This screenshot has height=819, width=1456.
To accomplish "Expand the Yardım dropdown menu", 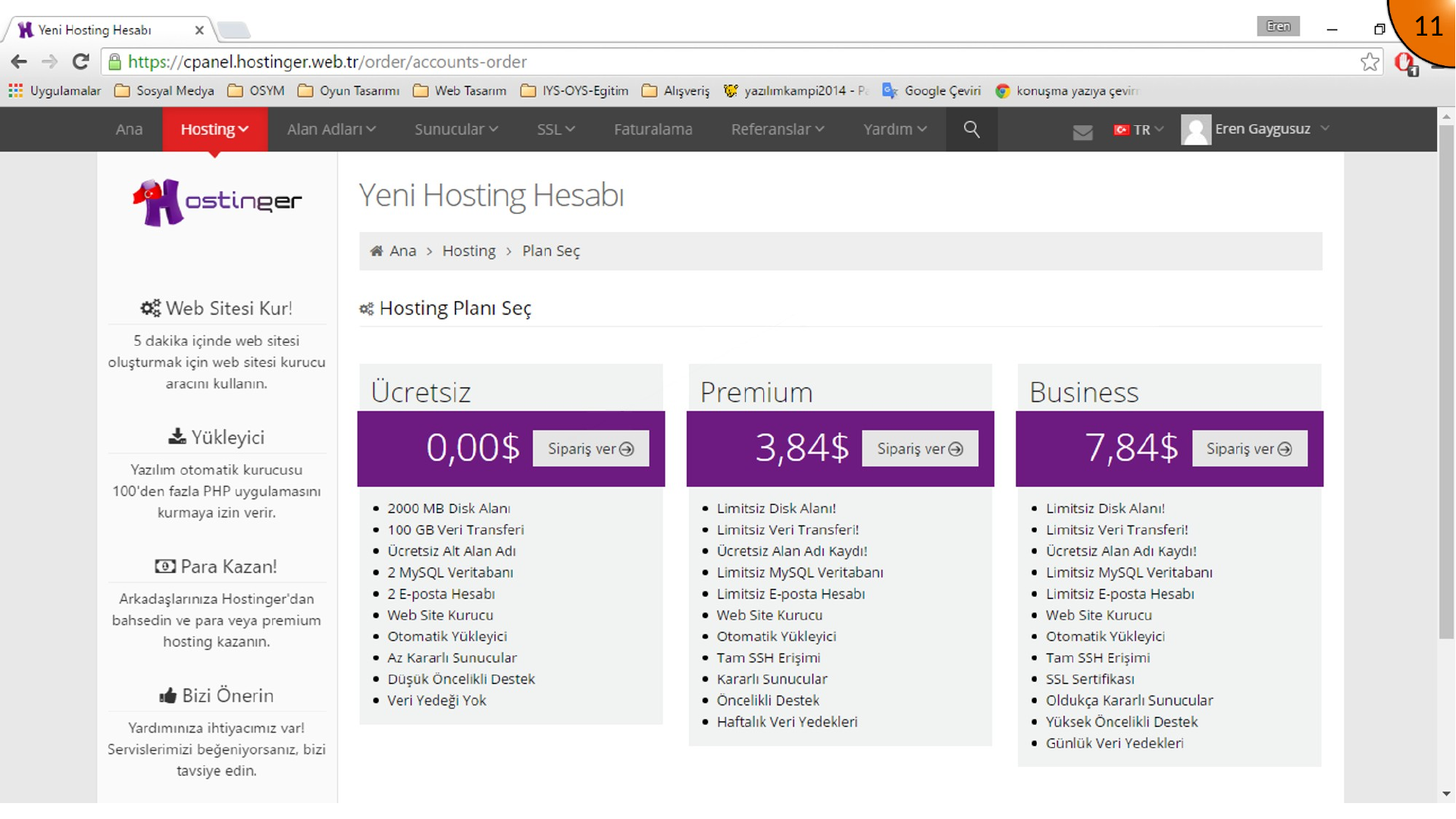I will coord(895,130).
